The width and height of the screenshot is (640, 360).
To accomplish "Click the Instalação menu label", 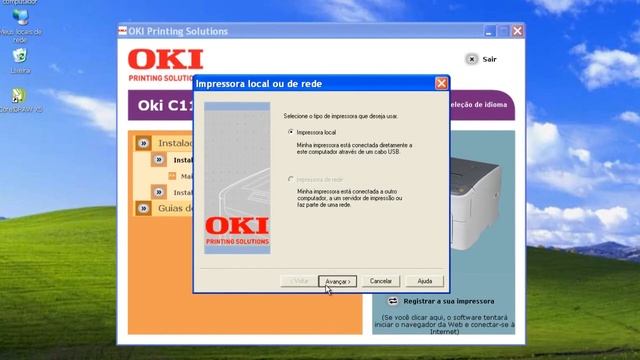I will click(x=176, y=143).
